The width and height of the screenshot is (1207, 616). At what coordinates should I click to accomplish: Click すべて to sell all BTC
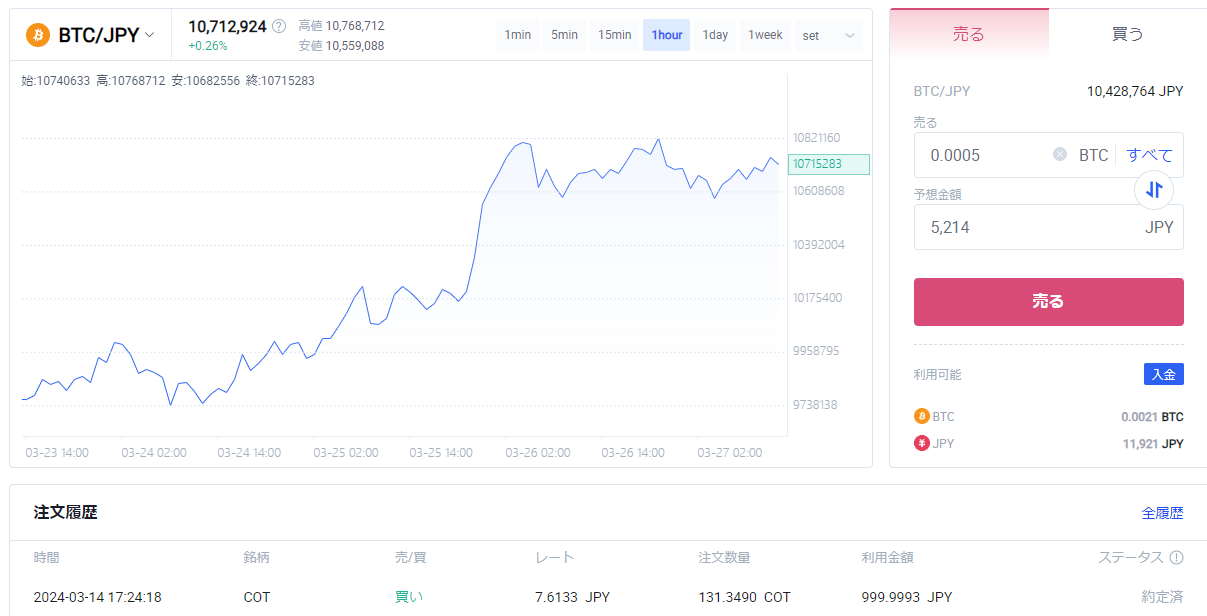1149,155
